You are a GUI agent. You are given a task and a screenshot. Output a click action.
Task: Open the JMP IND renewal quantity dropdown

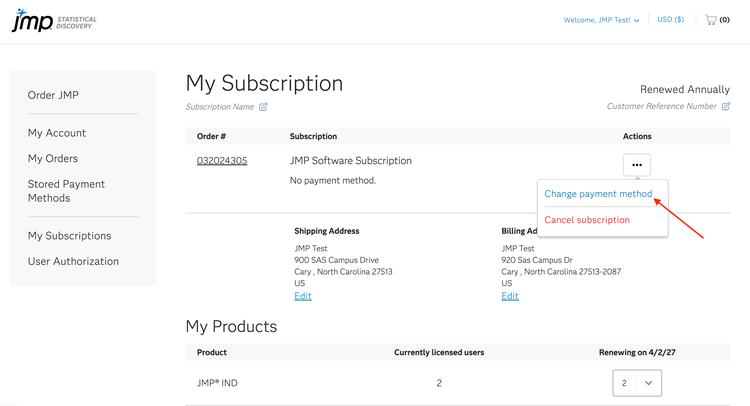point(637,383)
